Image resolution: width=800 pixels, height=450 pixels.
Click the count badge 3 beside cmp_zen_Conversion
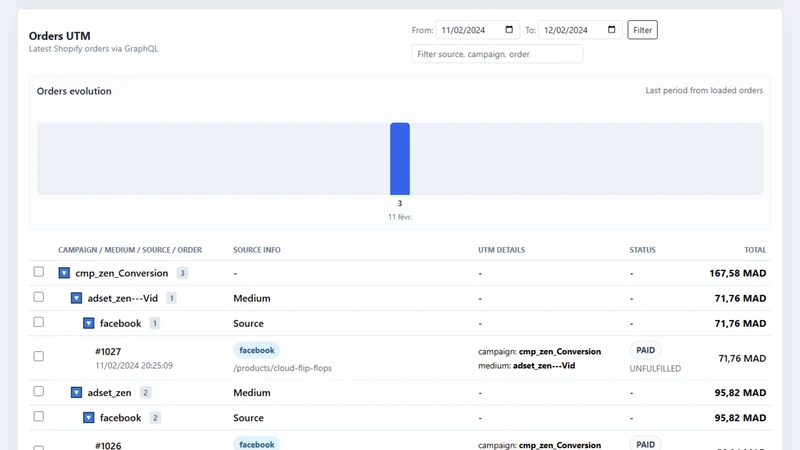pyautogui.click(x=182, y=273)
